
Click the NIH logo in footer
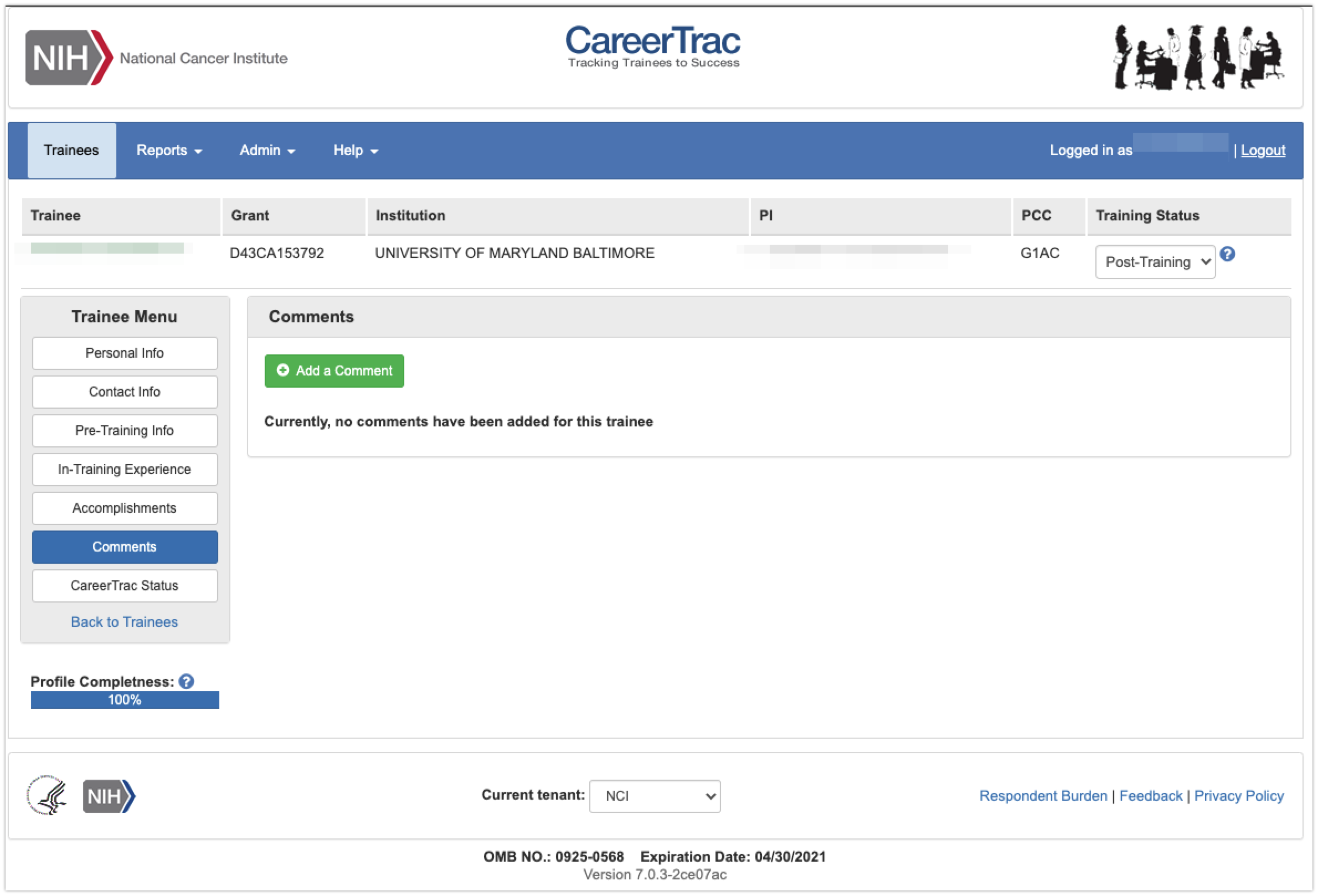pyautogui.click(x=109, y=796)
